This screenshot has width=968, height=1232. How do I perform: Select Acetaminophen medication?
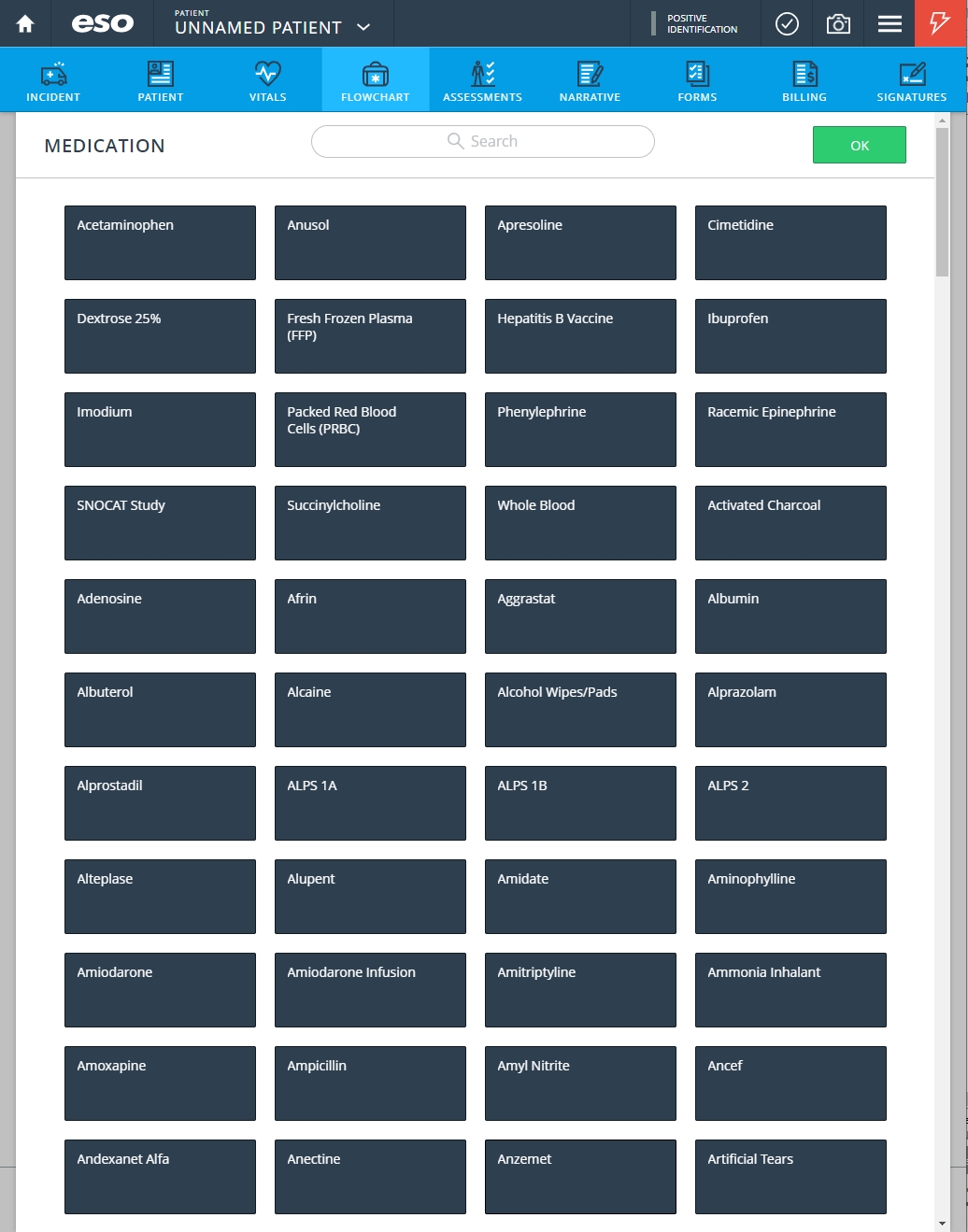point(160,243)
